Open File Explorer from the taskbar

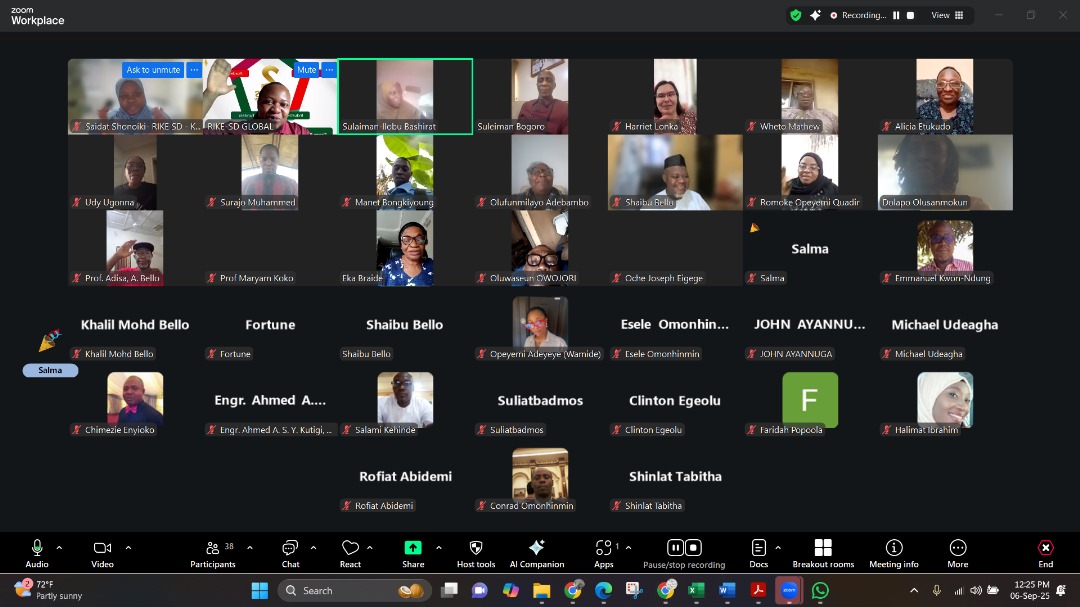pyautogui.click(x=541, y=590)
